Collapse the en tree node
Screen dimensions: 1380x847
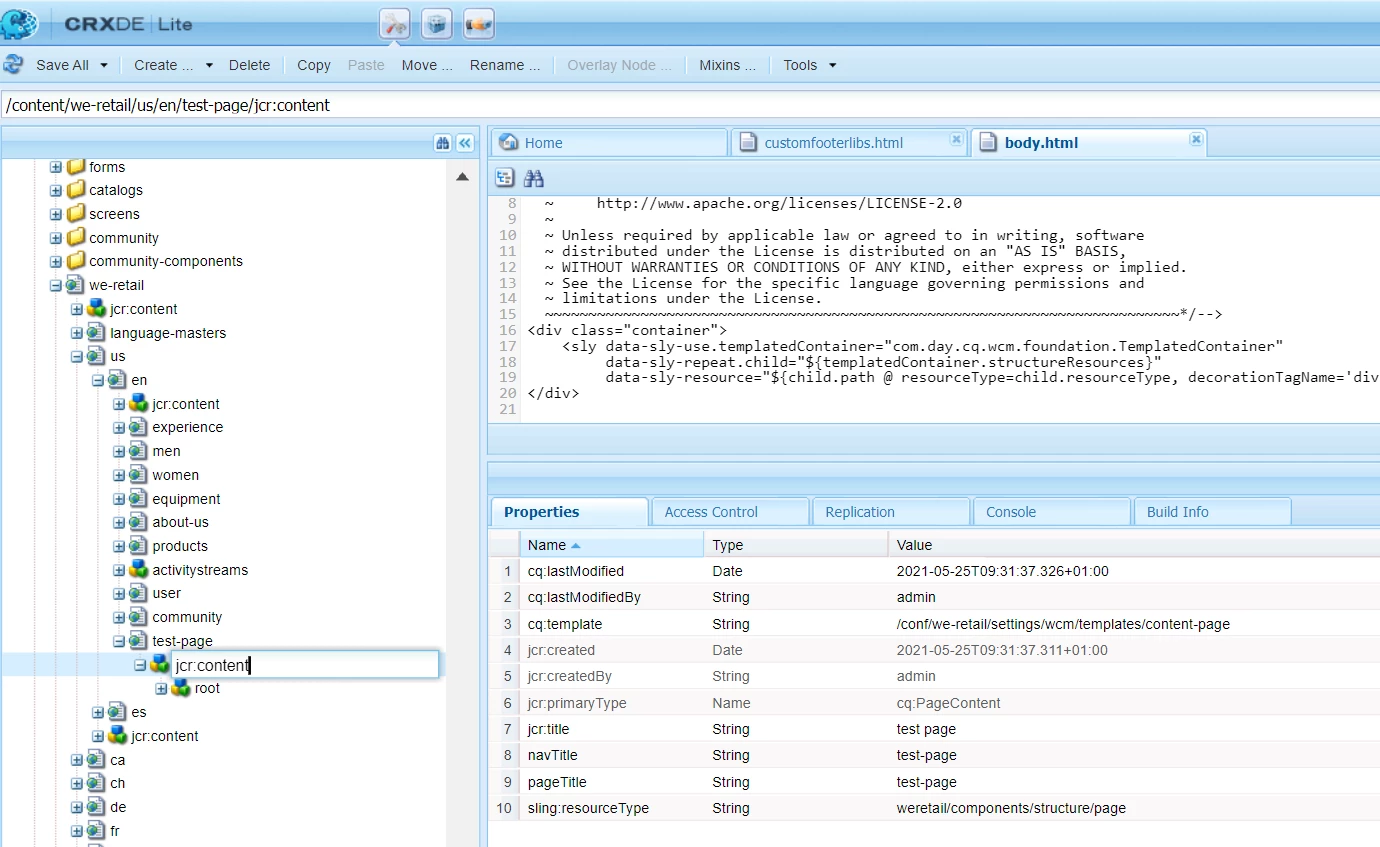98,380
